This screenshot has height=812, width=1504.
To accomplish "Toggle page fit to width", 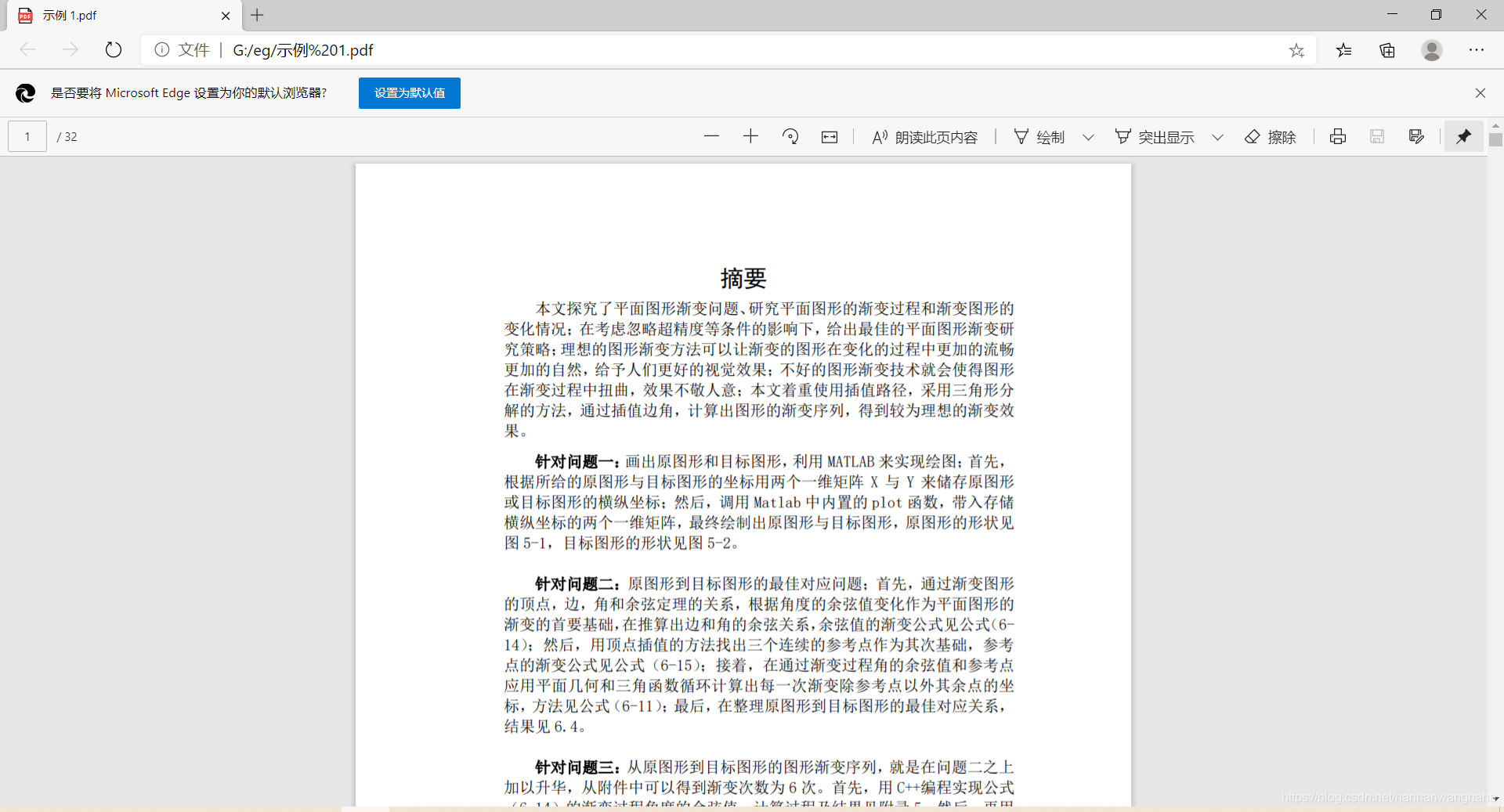I will 829,136.
